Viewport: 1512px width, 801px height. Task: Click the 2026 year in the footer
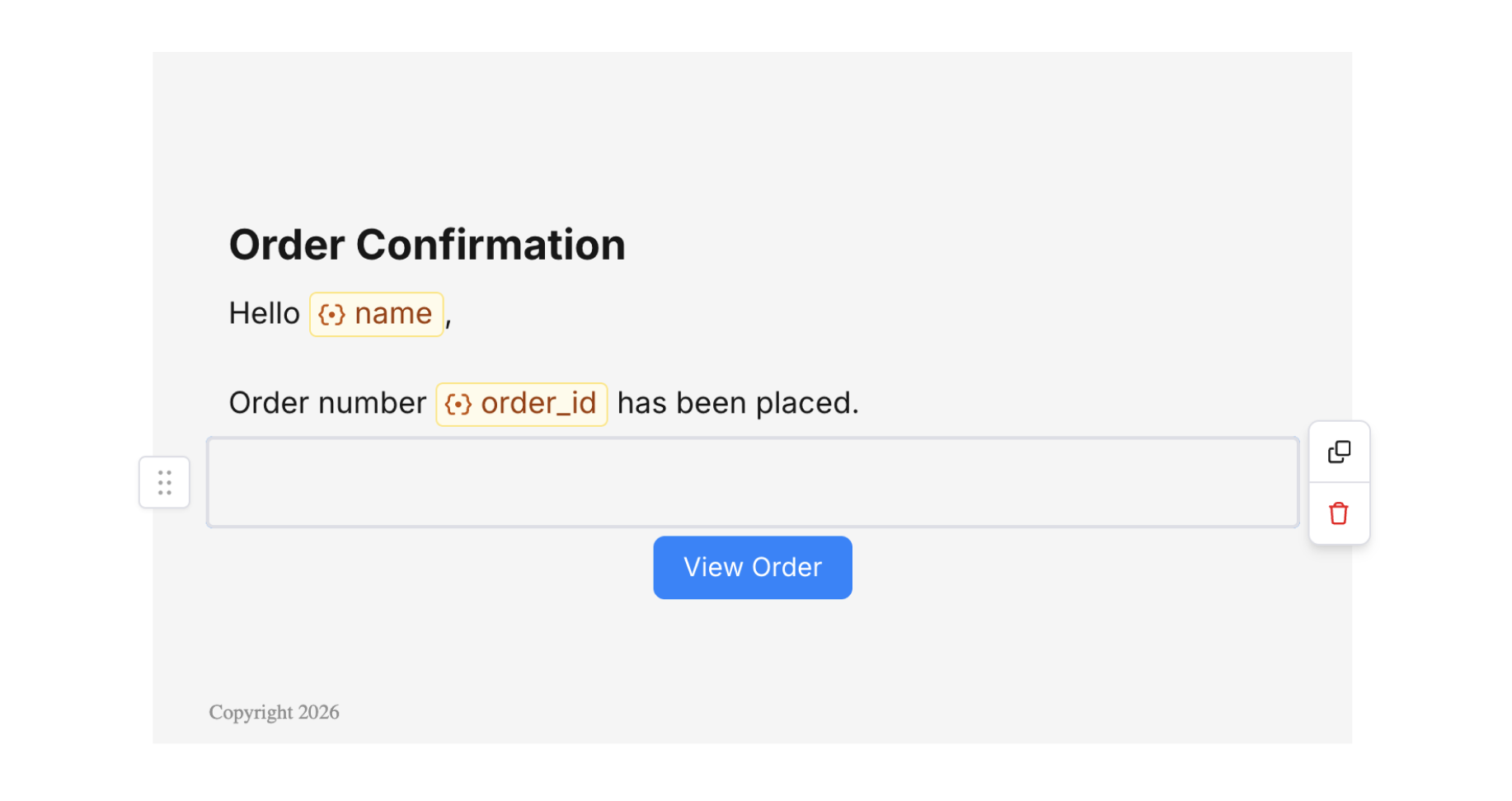(319, 712)
